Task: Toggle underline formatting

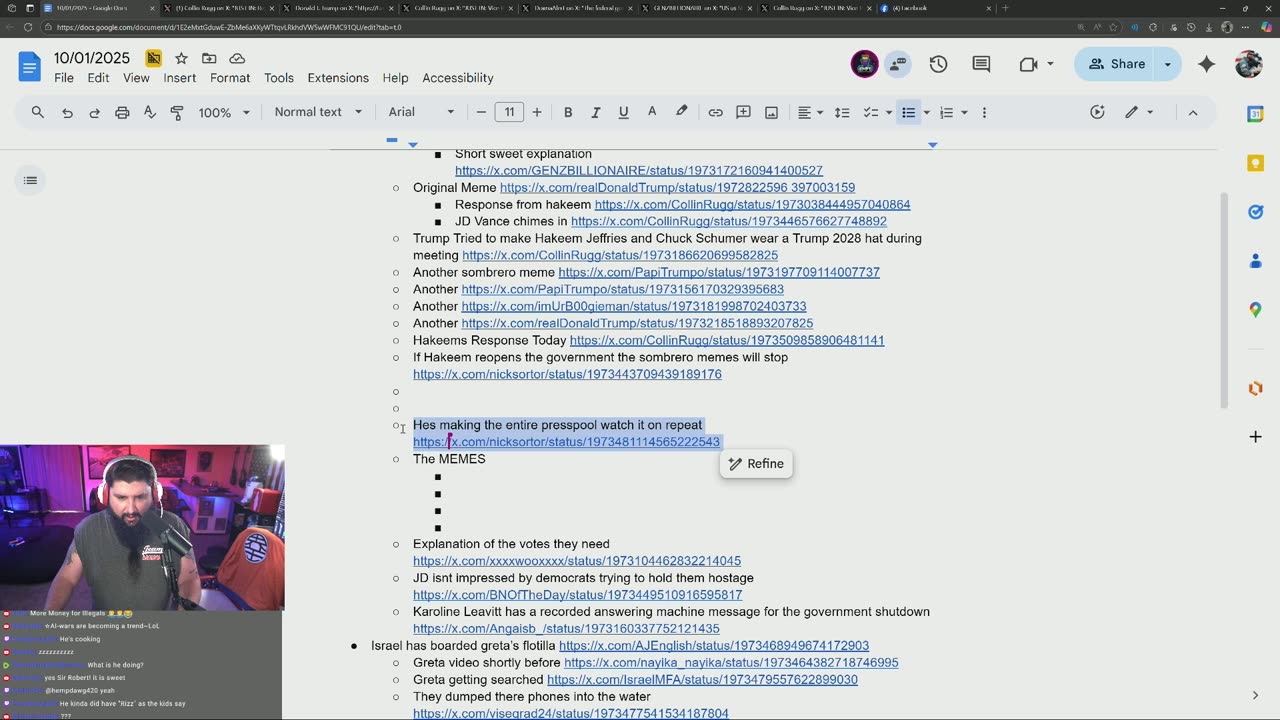Action: pyautogui.click(x=623, y=112)
